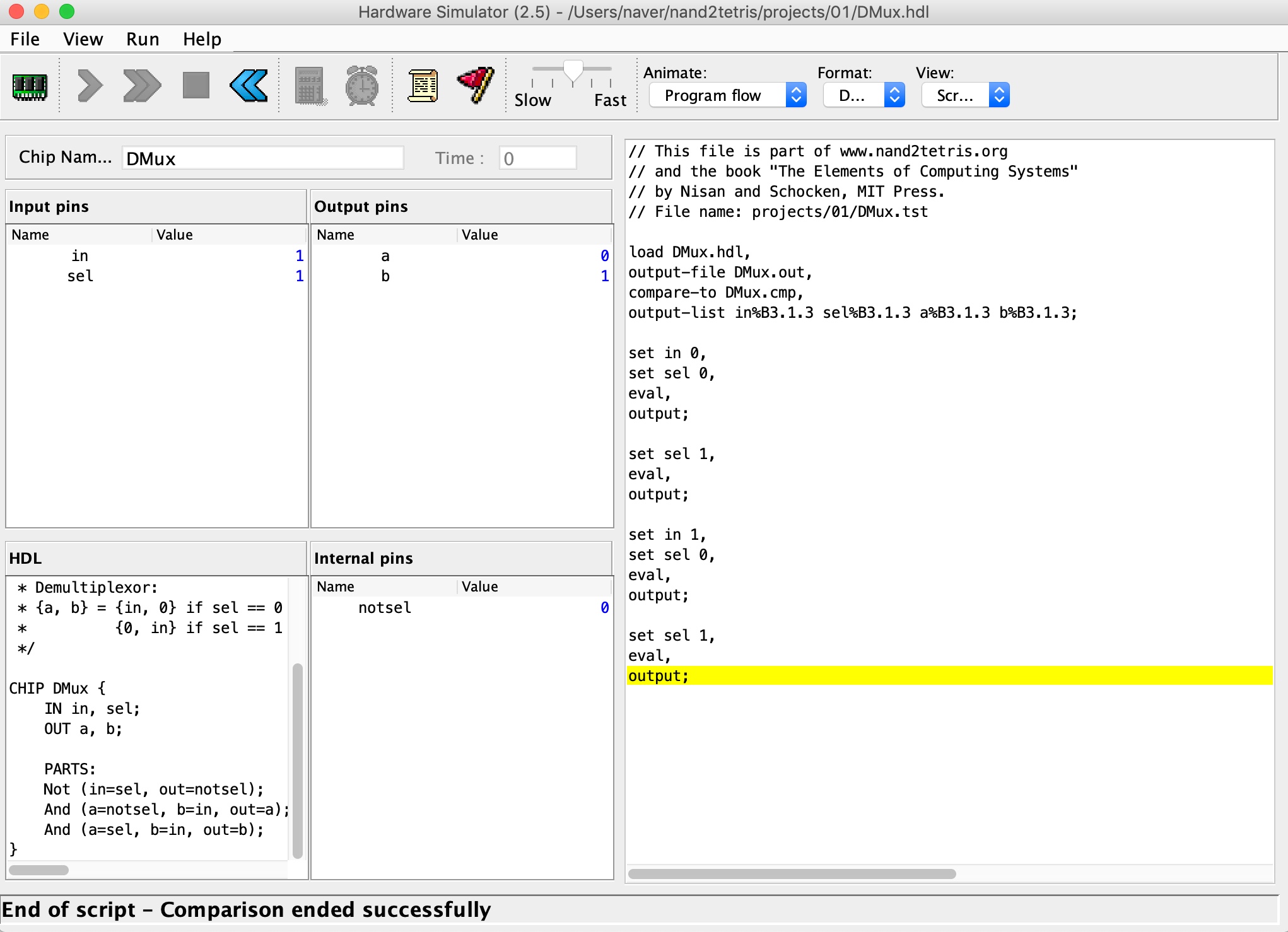Click 'output-file DMux.out,' script line

coord(720,272)
